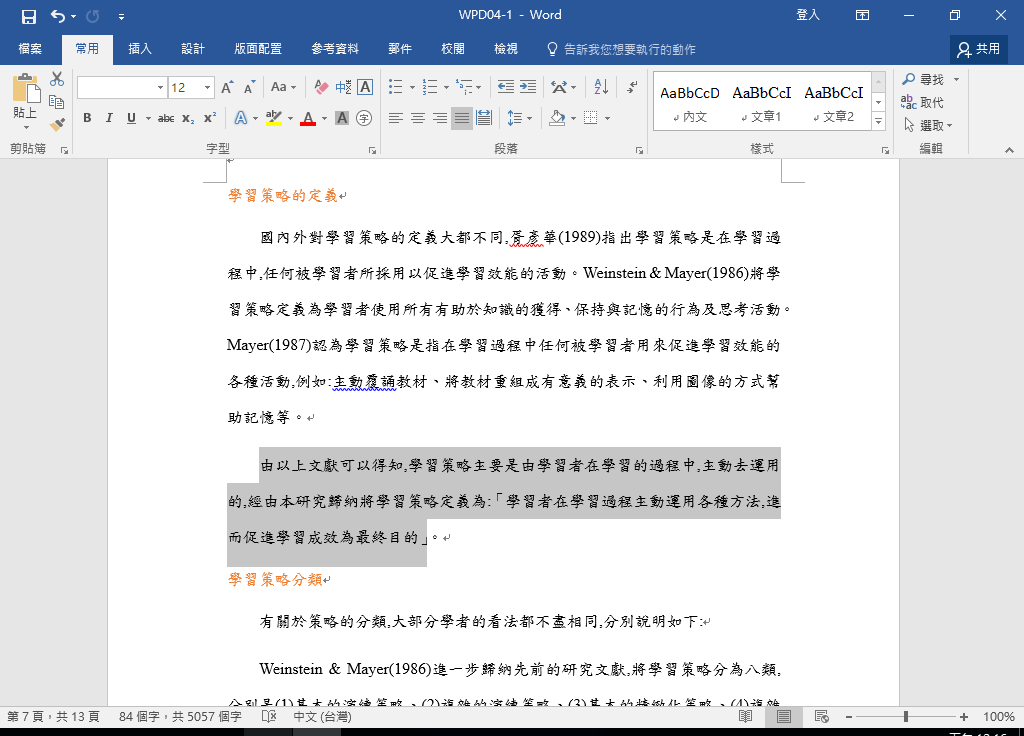The image size is (1024, 736).
Task: Toggle justify alignment
Action: [x=462, y=118]
